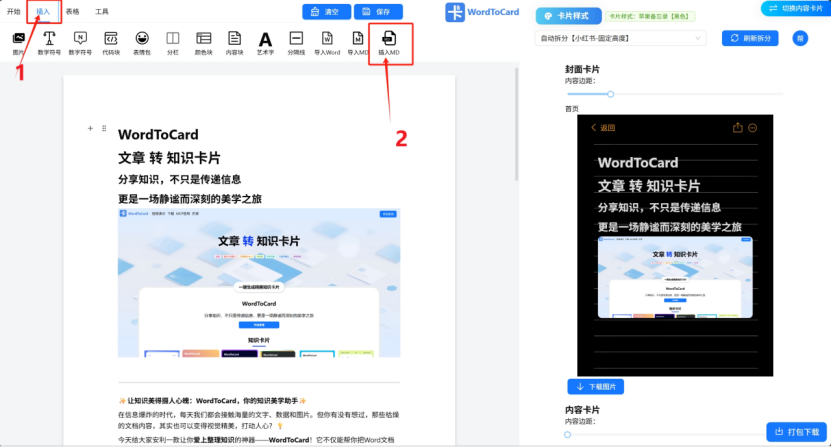The width and height of the screenshot is (832, 448).
Task: Click the 封面卡片 内容边距 slider handle
Action: [611, 94]
